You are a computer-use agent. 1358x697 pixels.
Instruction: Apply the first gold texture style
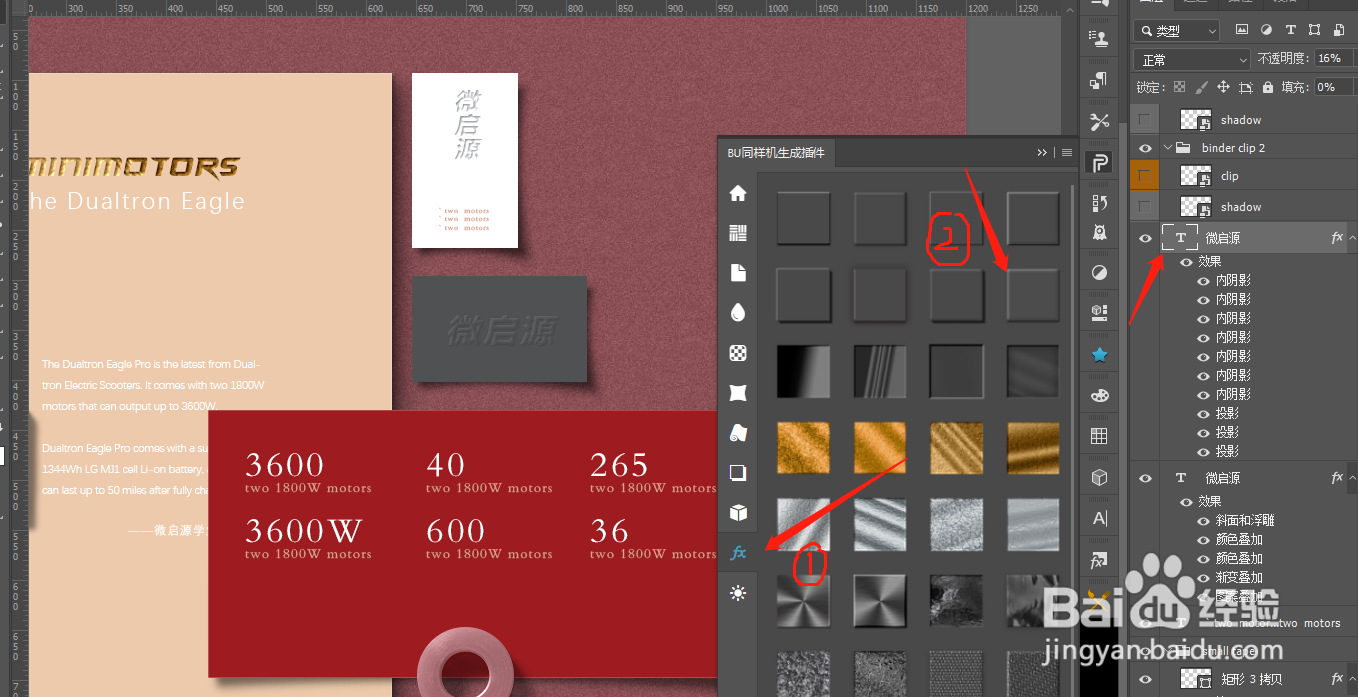click(x=803, y=447)
